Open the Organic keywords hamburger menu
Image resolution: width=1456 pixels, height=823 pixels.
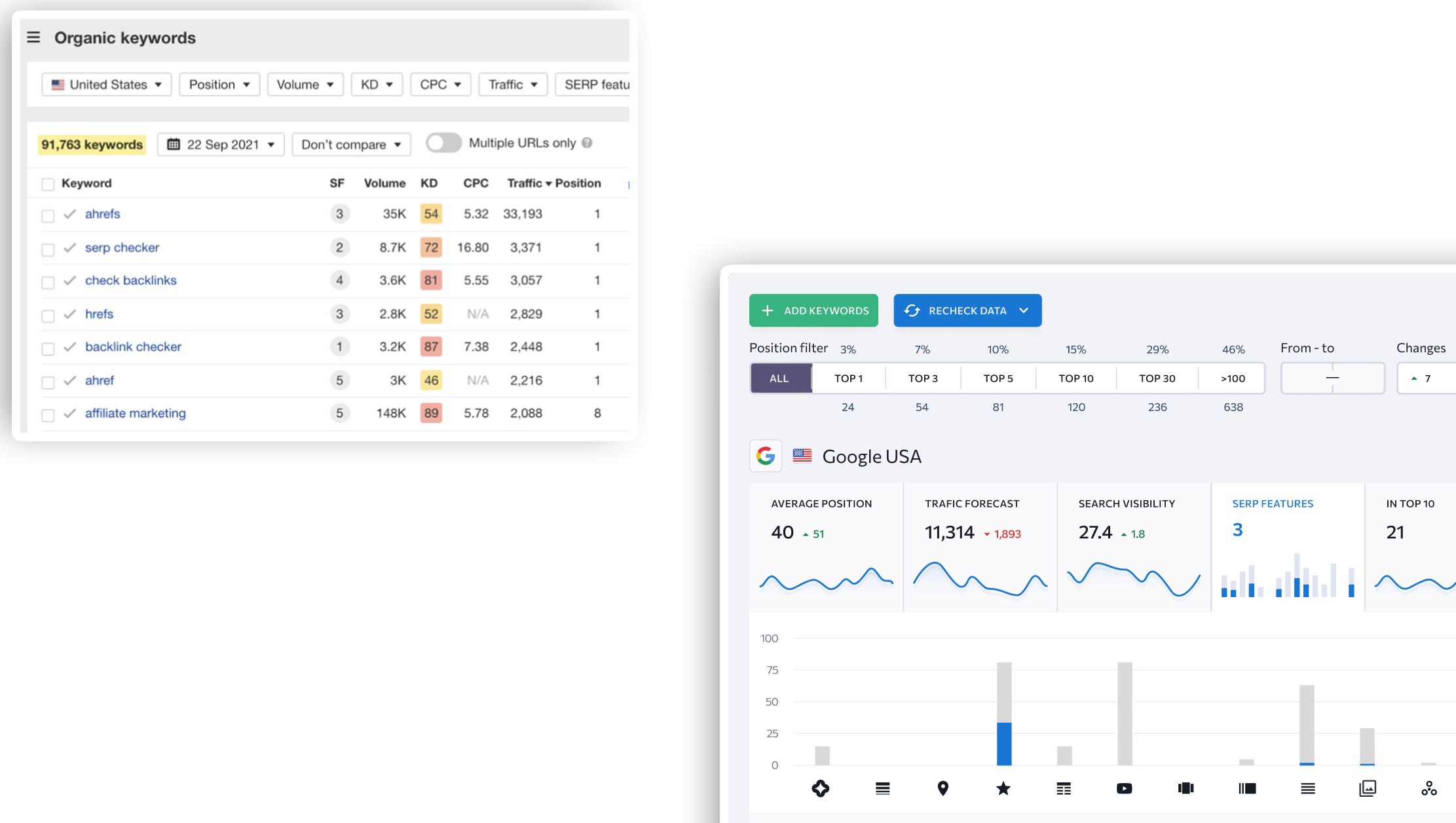pos(33,37)
